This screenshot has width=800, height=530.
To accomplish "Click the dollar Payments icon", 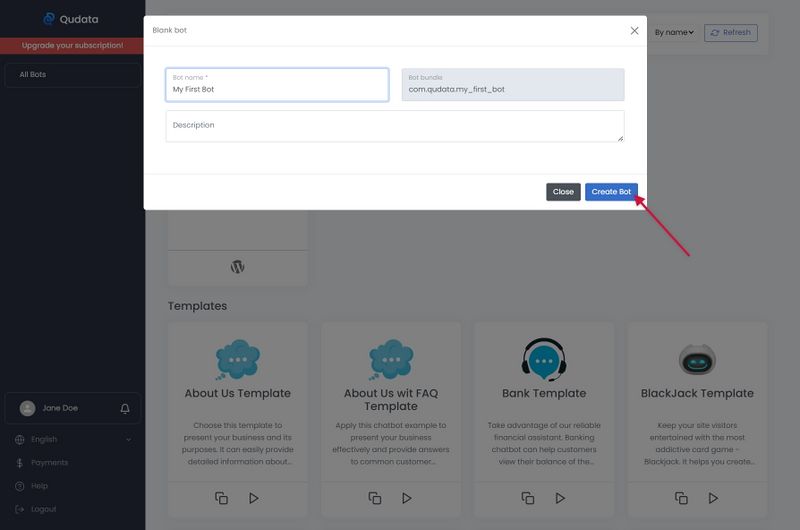I will [19, 463].
